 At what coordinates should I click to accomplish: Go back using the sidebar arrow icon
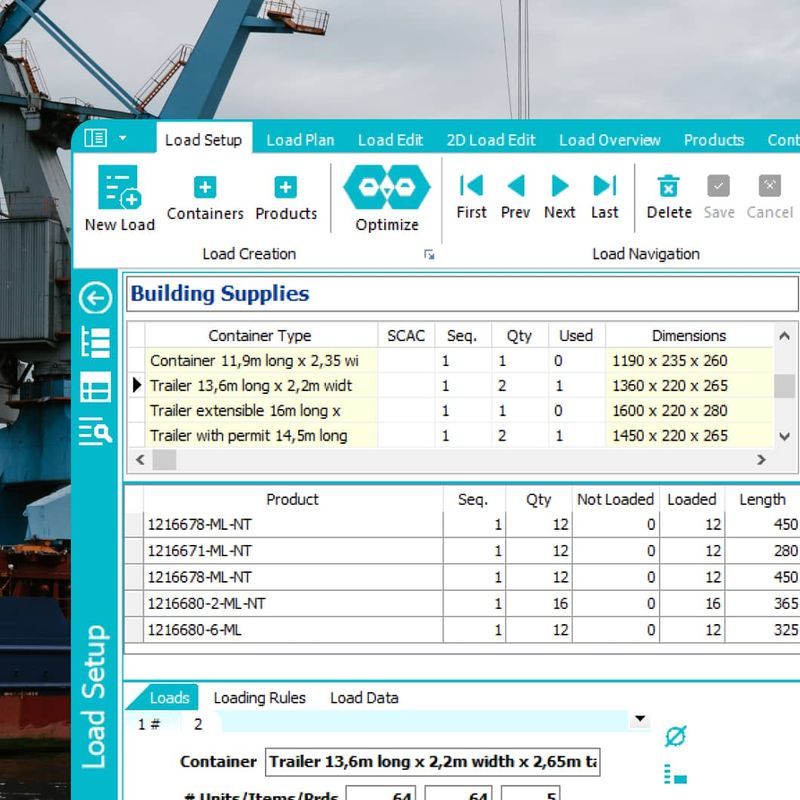point(96,299)
